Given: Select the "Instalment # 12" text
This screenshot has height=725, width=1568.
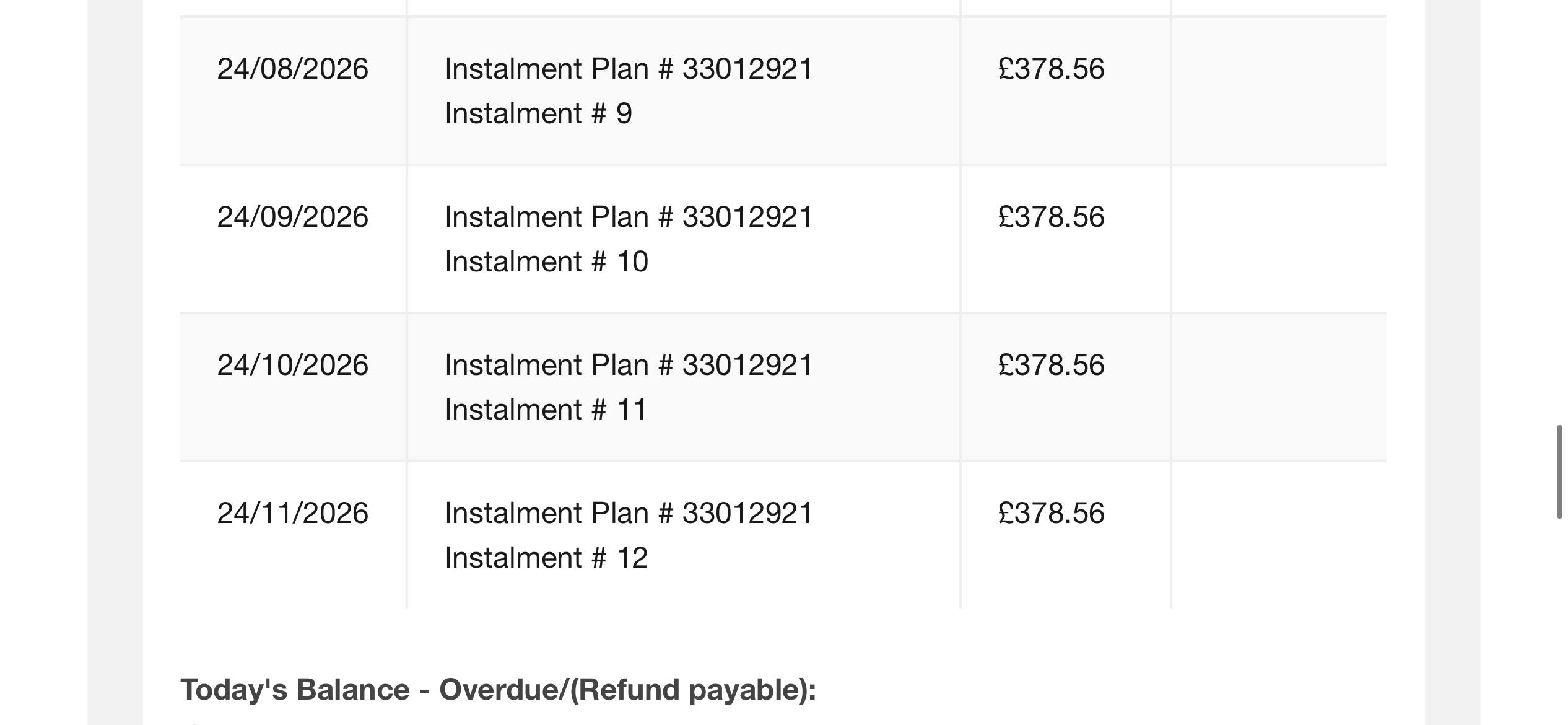Looking at the screenshot, I should click(546, 558).
